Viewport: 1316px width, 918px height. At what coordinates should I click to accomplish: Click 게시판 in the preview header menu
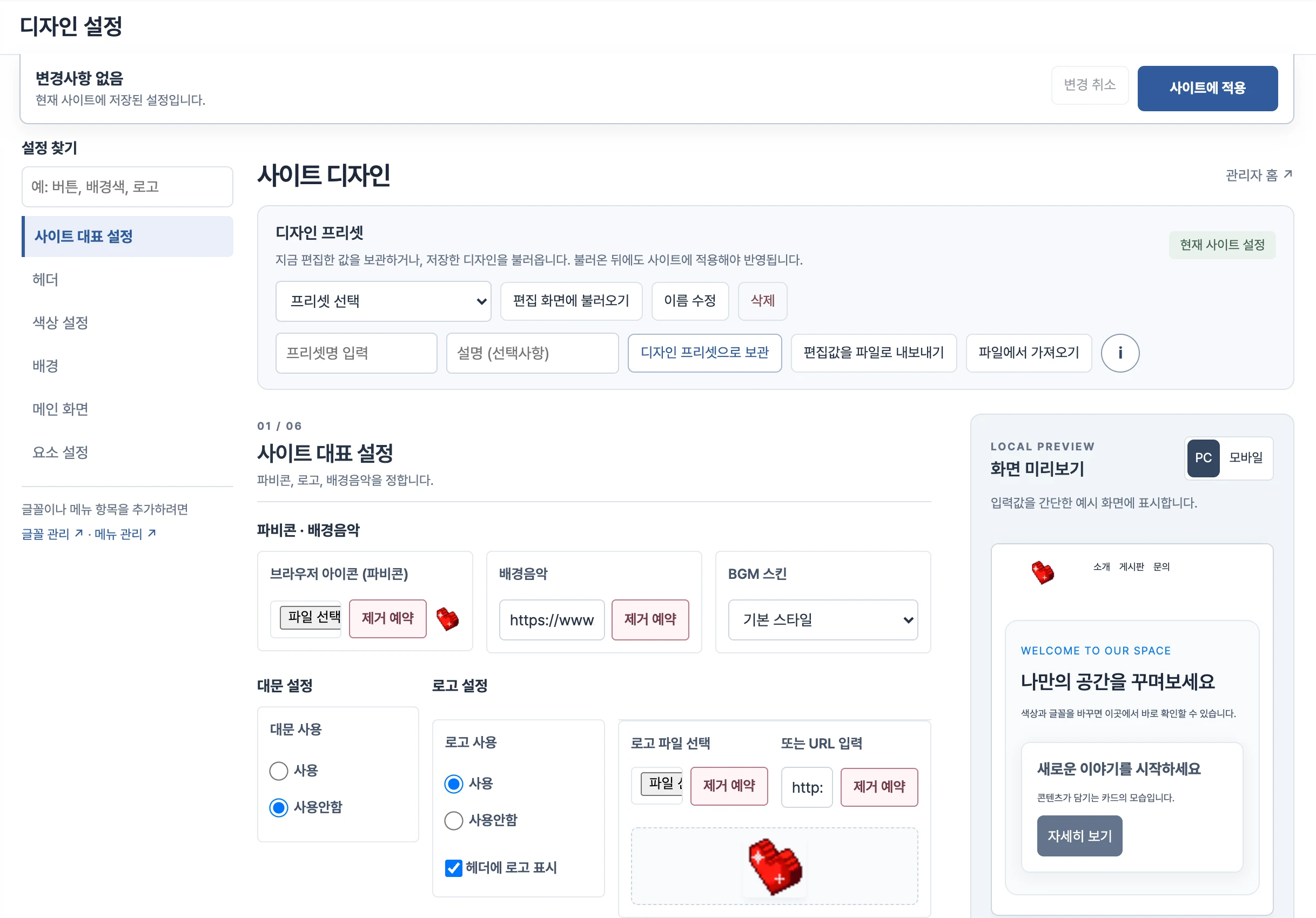1131,567
